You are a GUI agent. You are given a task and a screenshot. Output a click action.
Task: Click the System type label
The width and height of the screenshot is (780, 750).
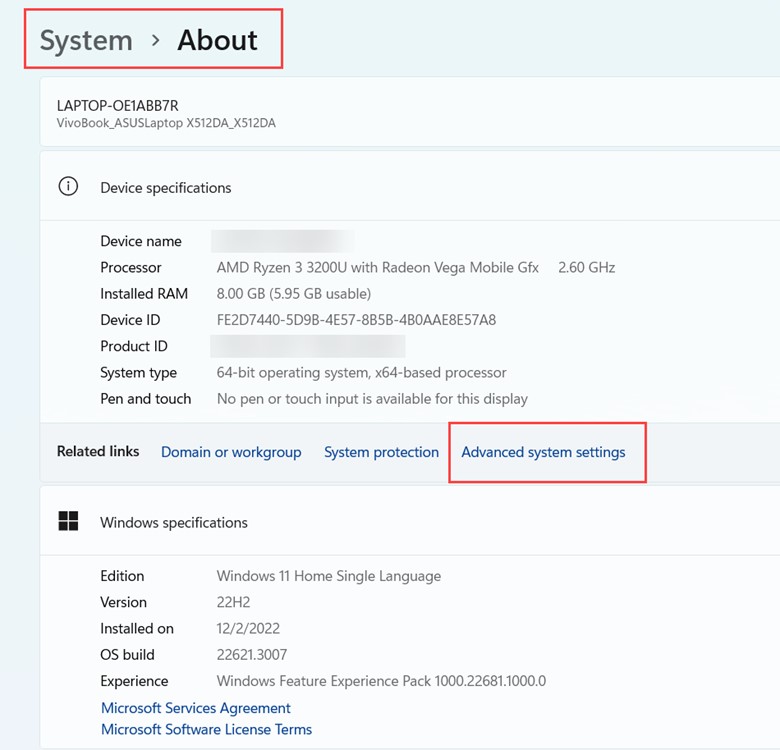[138, 373]
